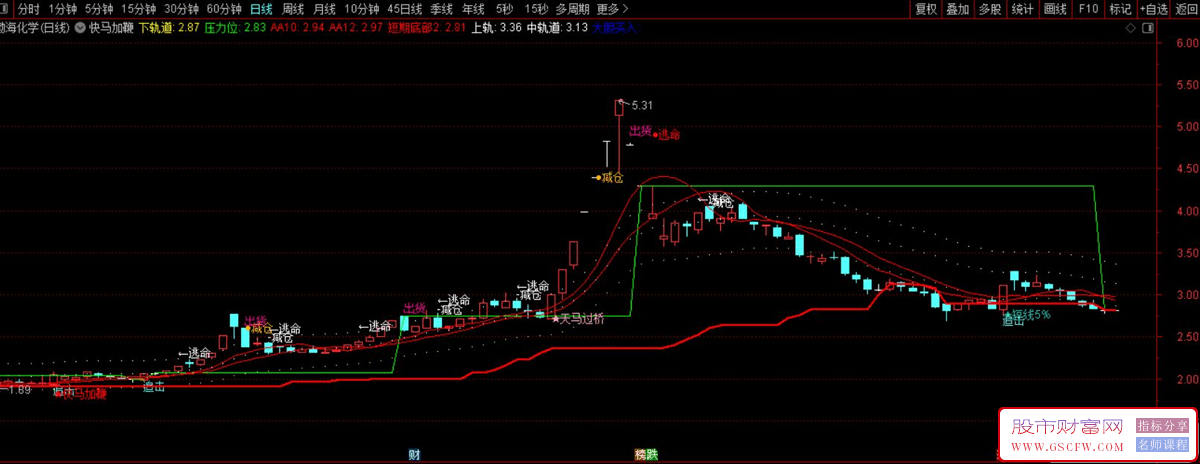Click the AA10: 2.94 value
This screenshot has width=1200, height=464.
click(x=297, y=28)
